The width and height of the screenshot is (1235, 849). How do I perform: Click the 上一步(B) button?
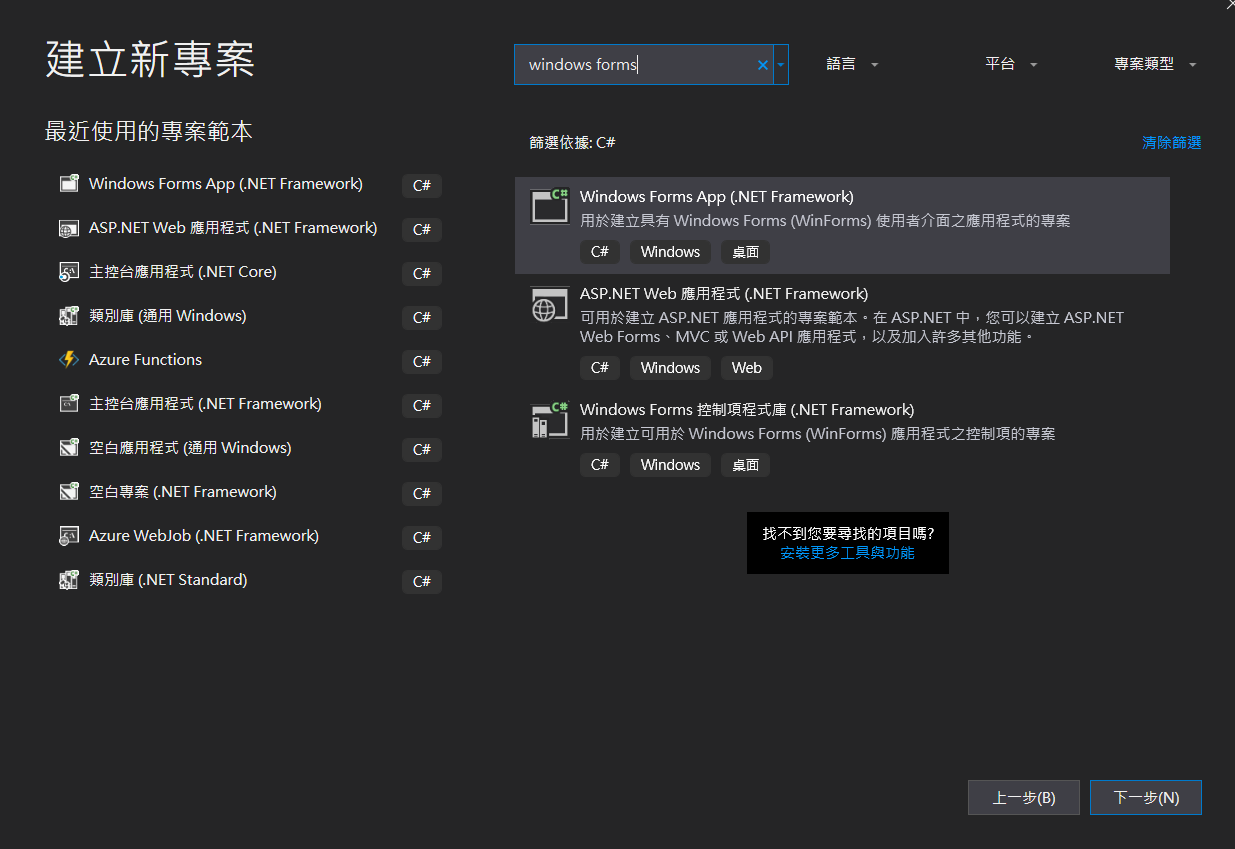tap(1024, 798)
